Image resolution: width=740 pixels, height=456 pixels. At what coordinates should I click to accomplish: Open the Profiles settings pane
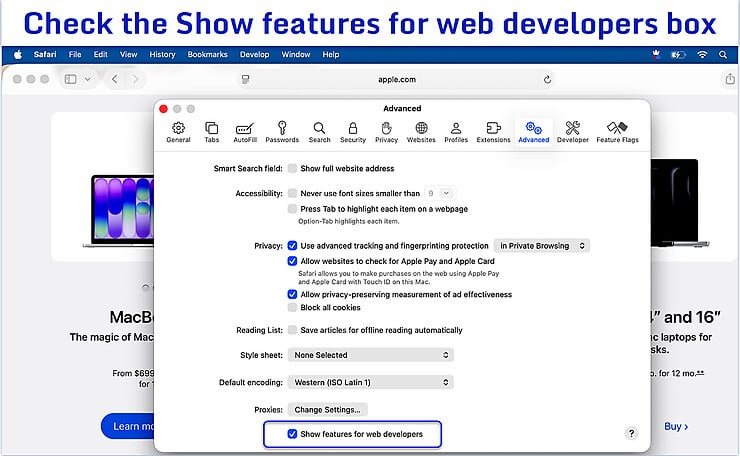click(x=456, y=132)
